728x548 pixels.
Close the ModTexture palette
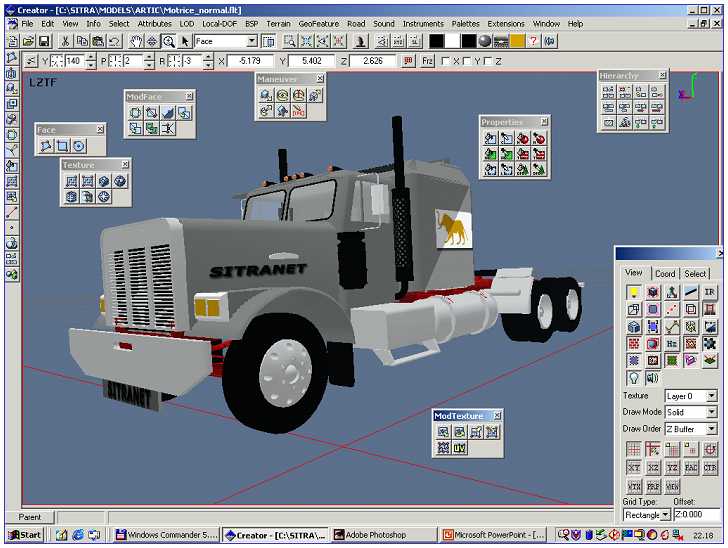(497, 416)
